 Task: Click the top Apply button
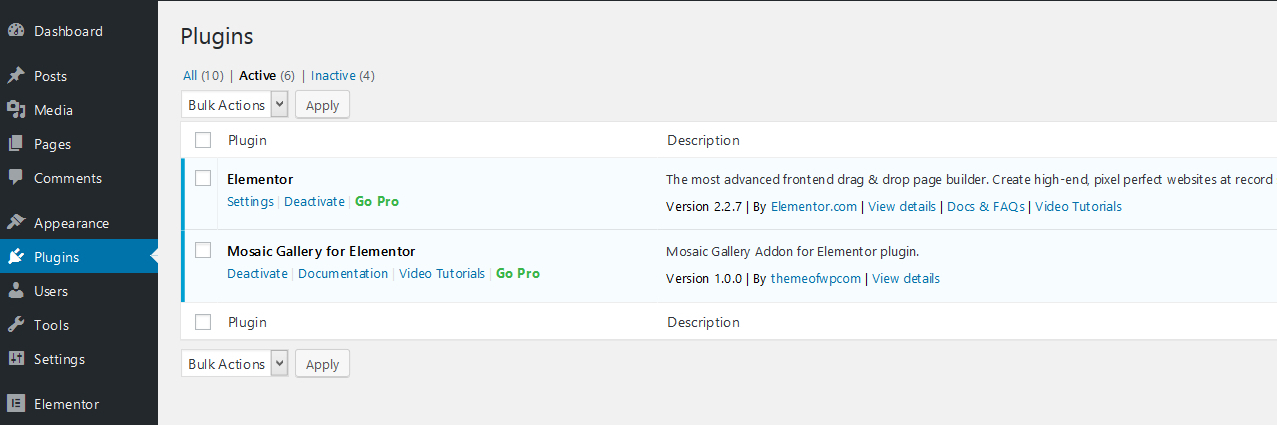(x=322, y=105)
